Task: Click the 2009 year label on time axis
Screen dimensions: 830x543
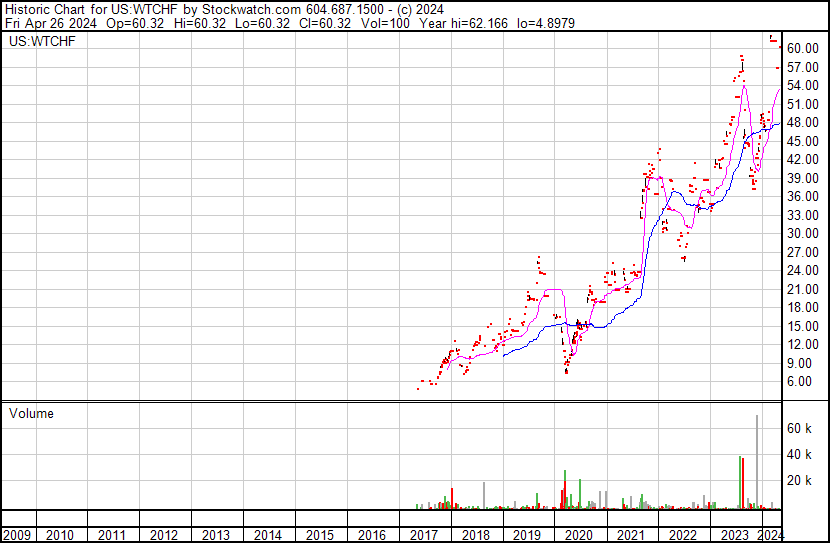Action: tap(17, 535)
